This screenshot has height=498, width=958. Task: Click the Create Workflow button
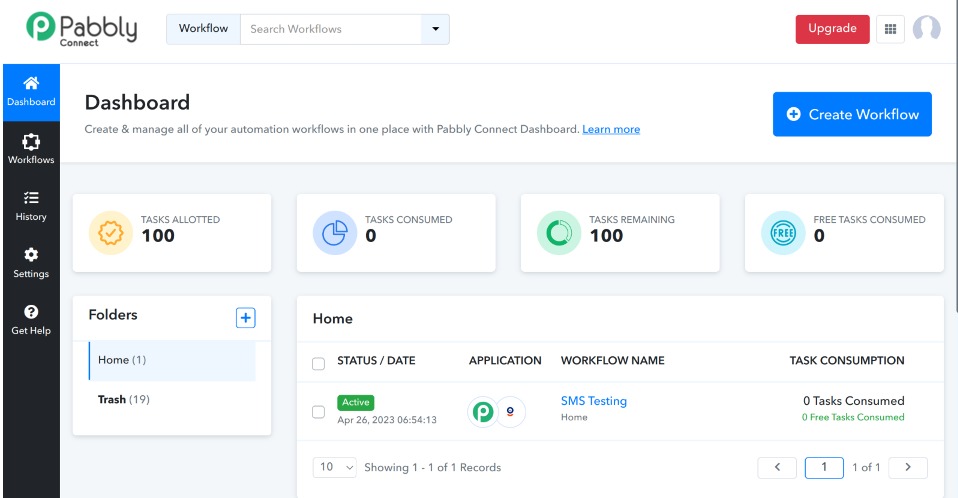[852, 114]
